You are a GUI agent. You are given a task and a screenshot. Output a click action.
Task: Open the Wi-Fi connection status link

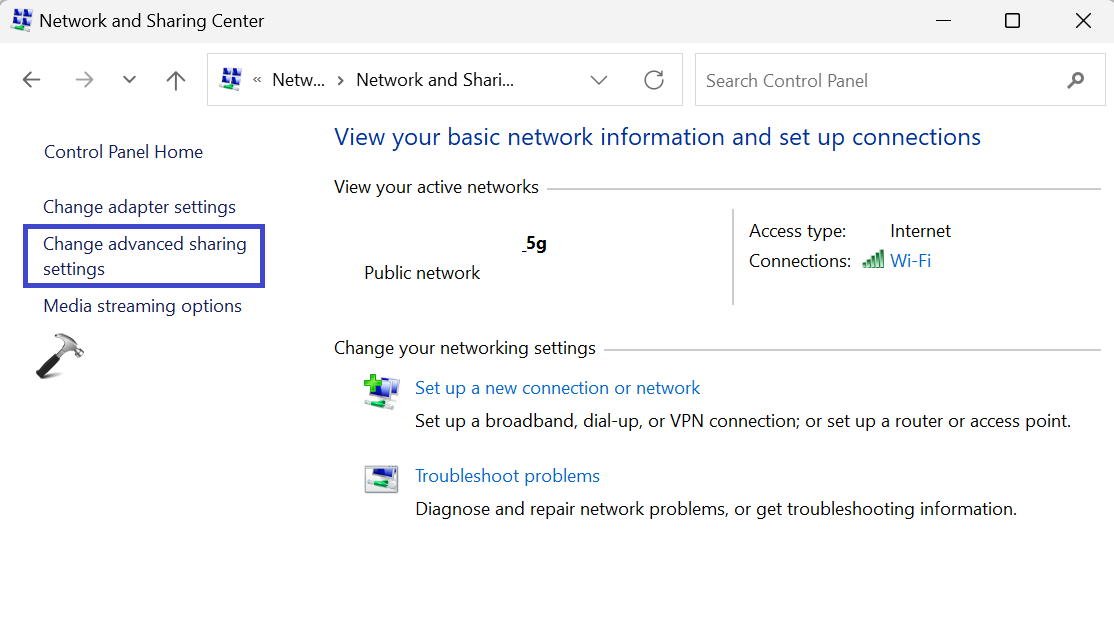coord(910,261)
